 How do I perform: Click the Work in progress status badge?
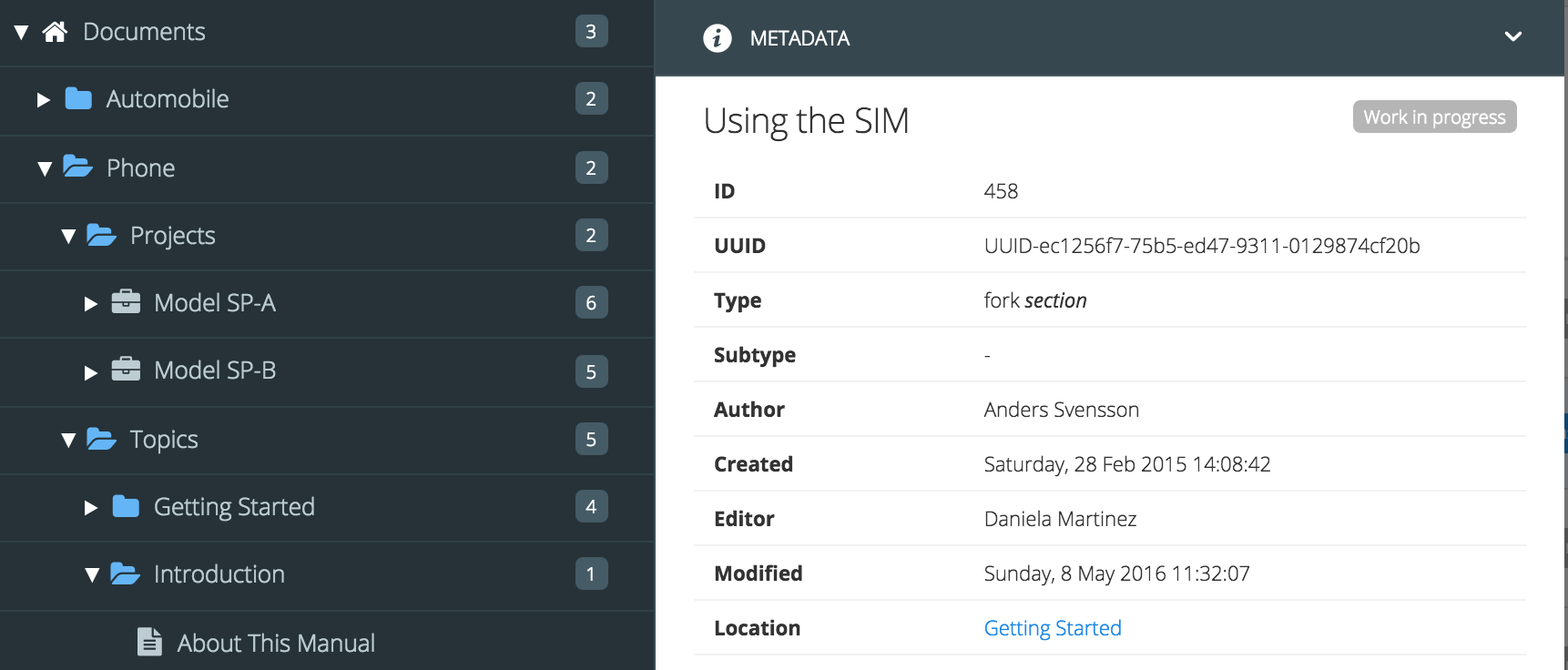1433,117
